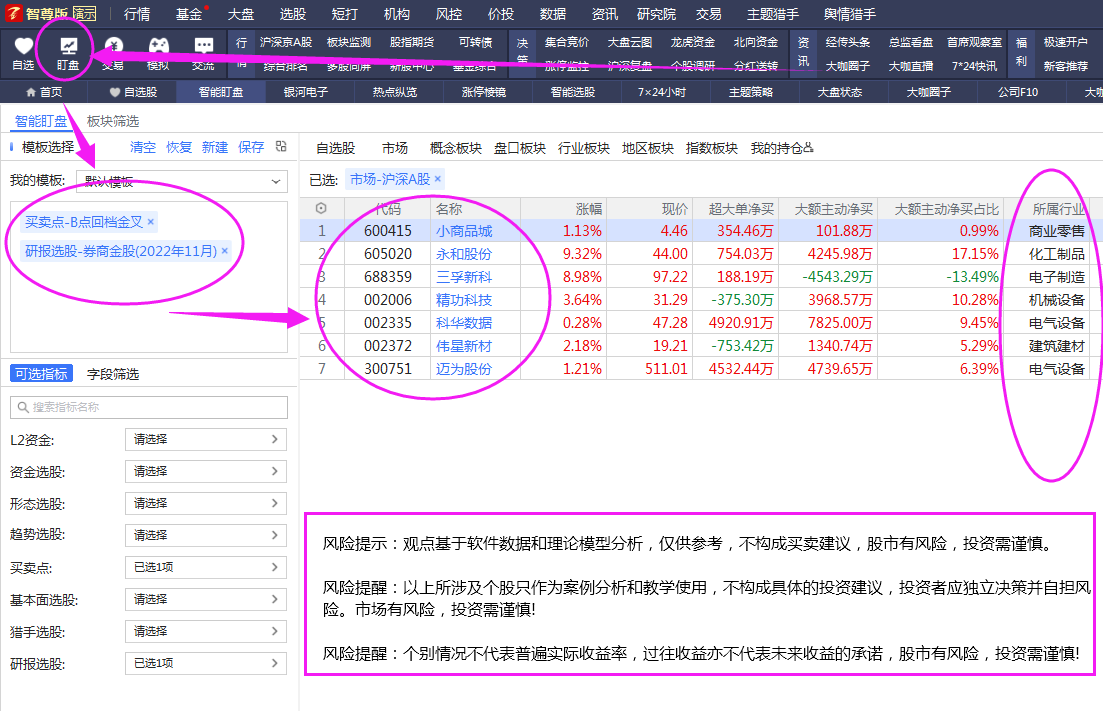This screenshot has height=711, width=1103.
Task: Switch to the 涨停棱镜 tab
Action: point(484,92)
